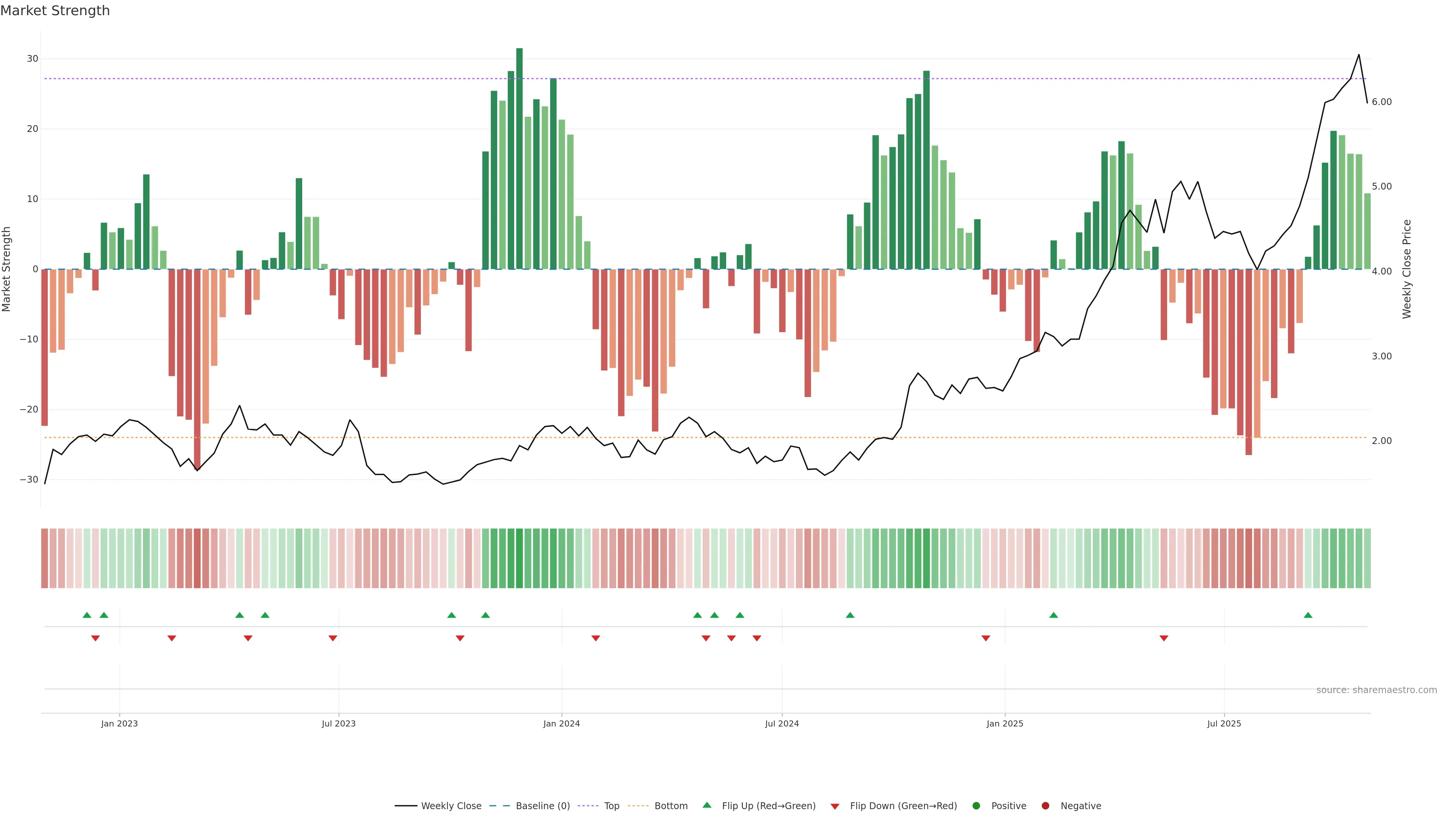
Task: Click the Jan 2024 axis label
Action: [561, 723]
